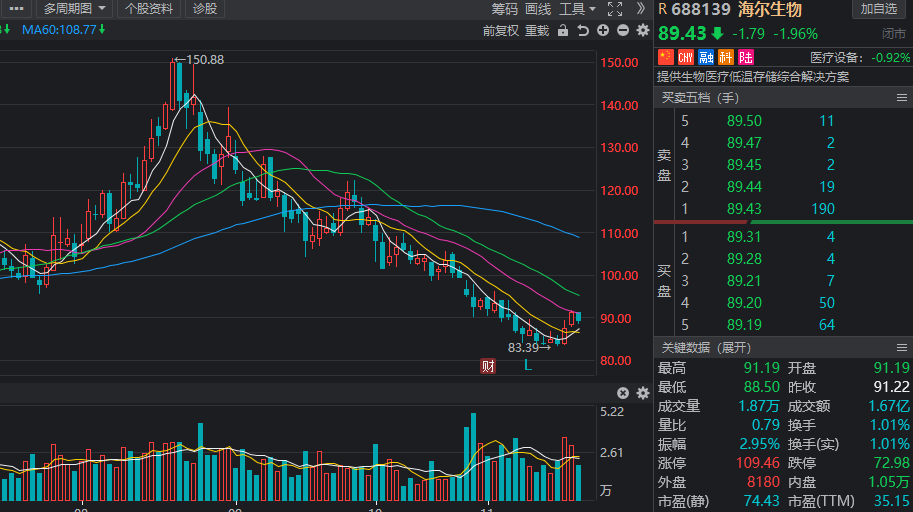Click the undo arrow icon above chart
Viewport: 913px width, 512px height.
pos(583,31)
